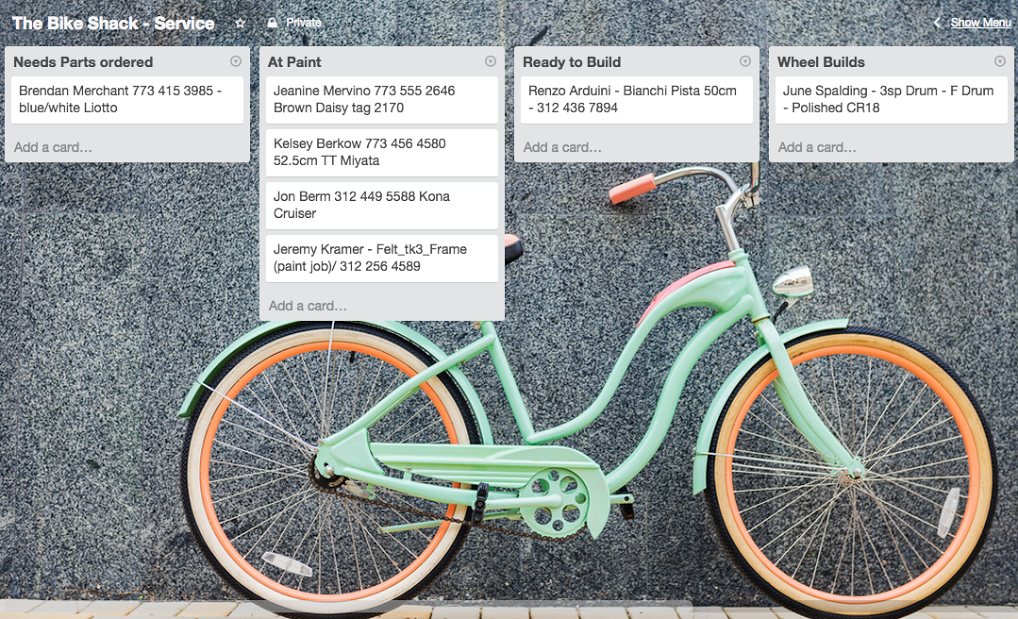Open Ready to Build list menu icon
The image size is (1018, 619).
[x=745, y=61]
